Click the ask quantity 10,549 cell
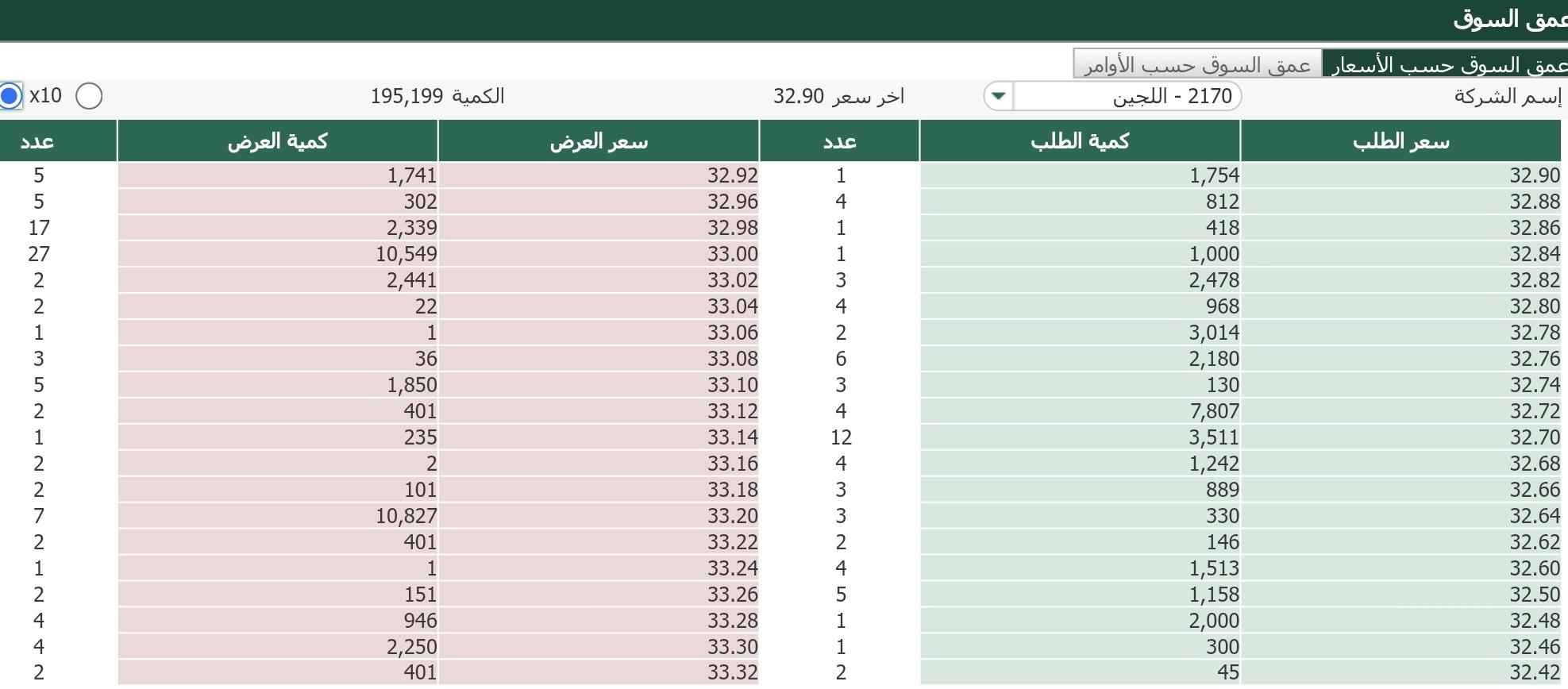This screenshot has width=1568, height=689. [277, 254]
